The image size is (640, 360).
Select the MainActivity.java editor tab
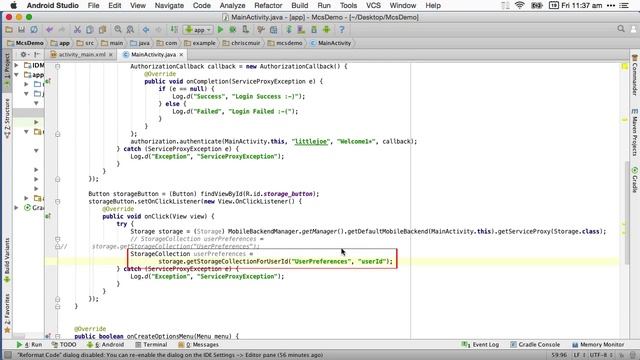coord(153,54)
